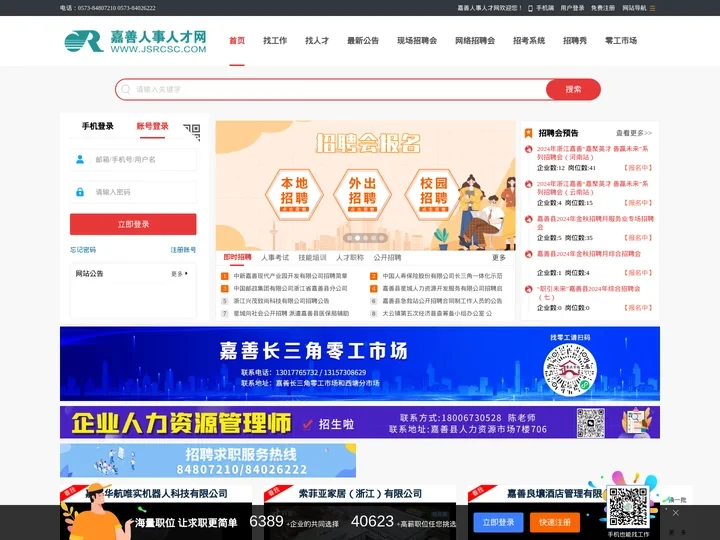This screenshot has width=720, height=540.
Task: Click orange 快速注册 in bottom bar
Action: coord(555,522)
